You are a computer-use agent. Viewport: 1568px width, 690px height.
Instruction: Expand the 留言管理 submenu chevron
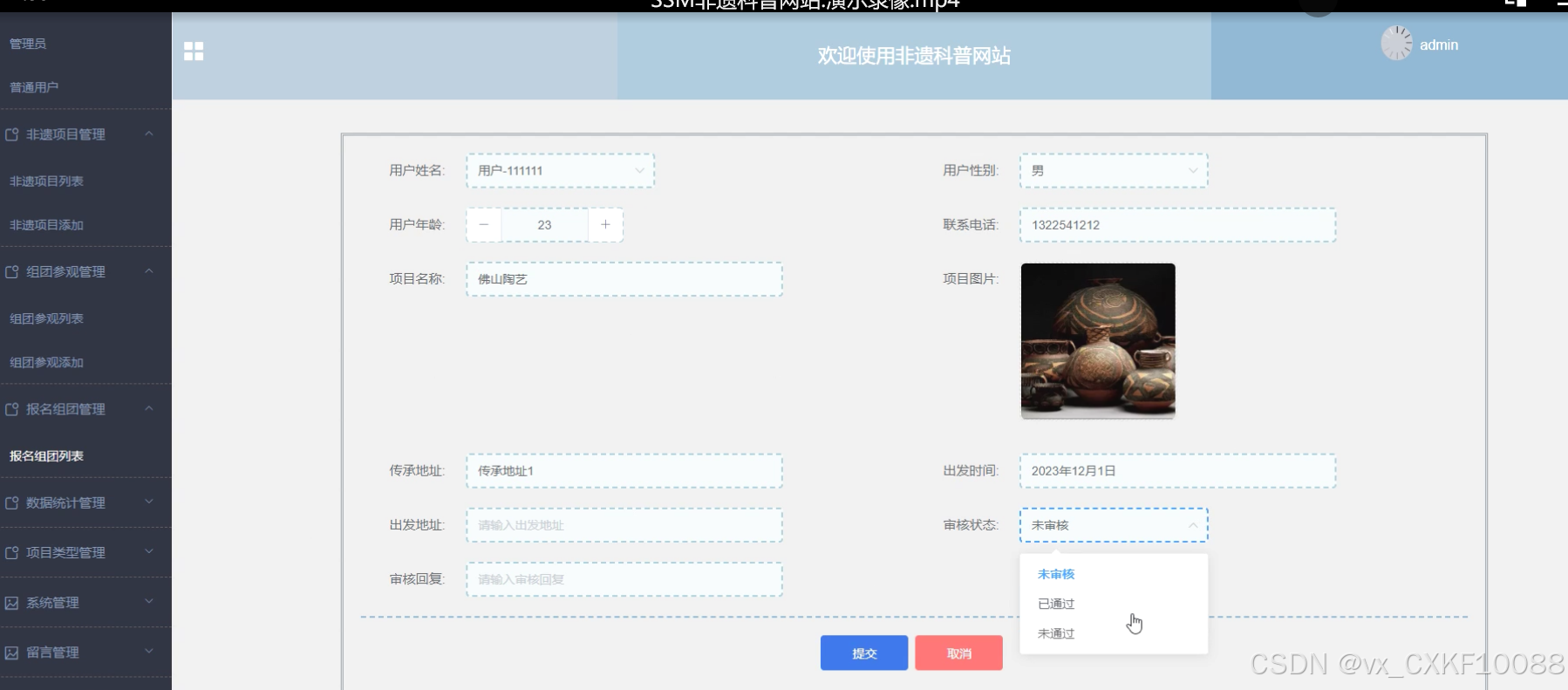click(x=149, y=652)
